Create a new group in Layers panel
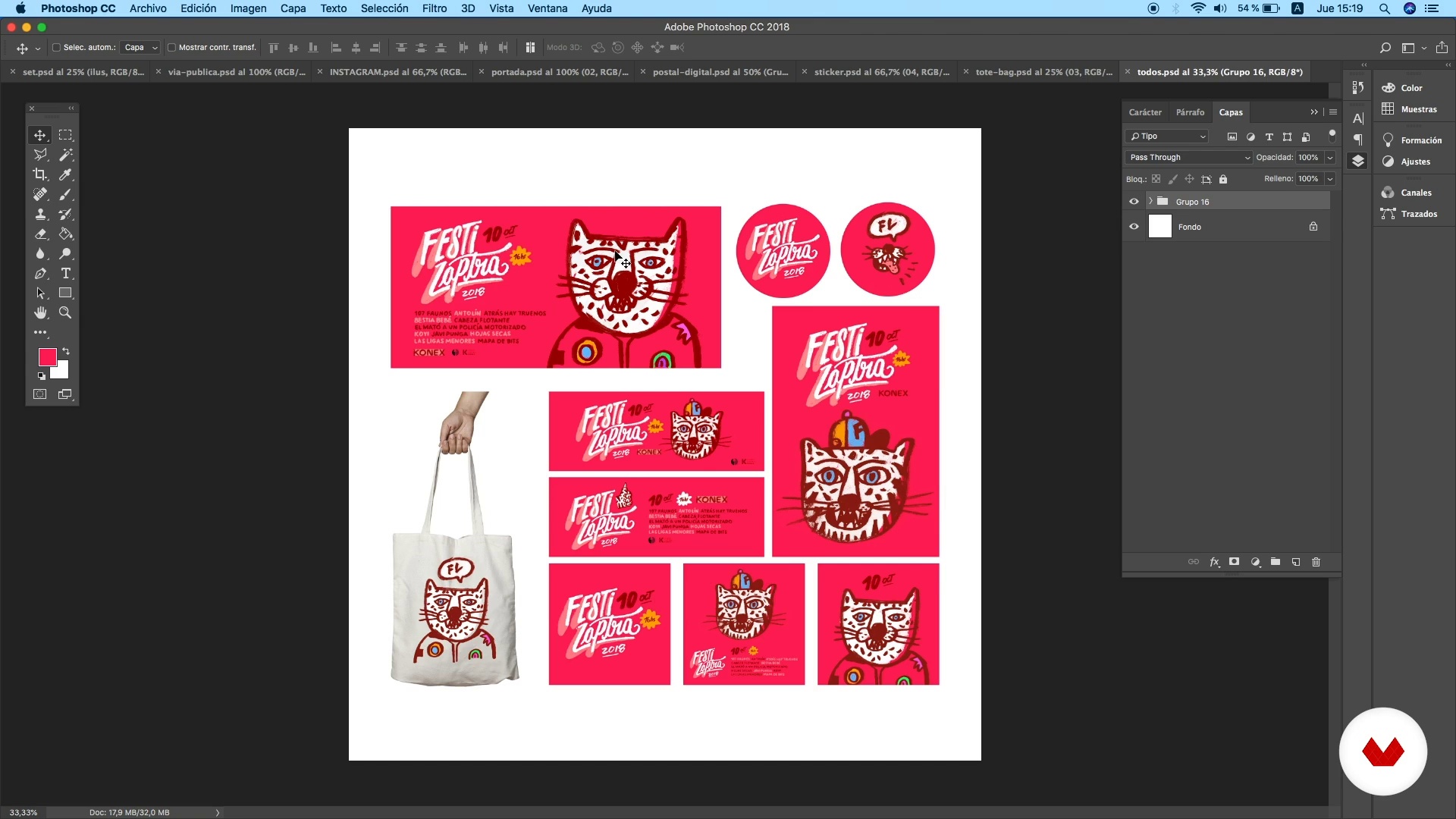This screenshot has height=819, width=1456. tap(1276, 562)
